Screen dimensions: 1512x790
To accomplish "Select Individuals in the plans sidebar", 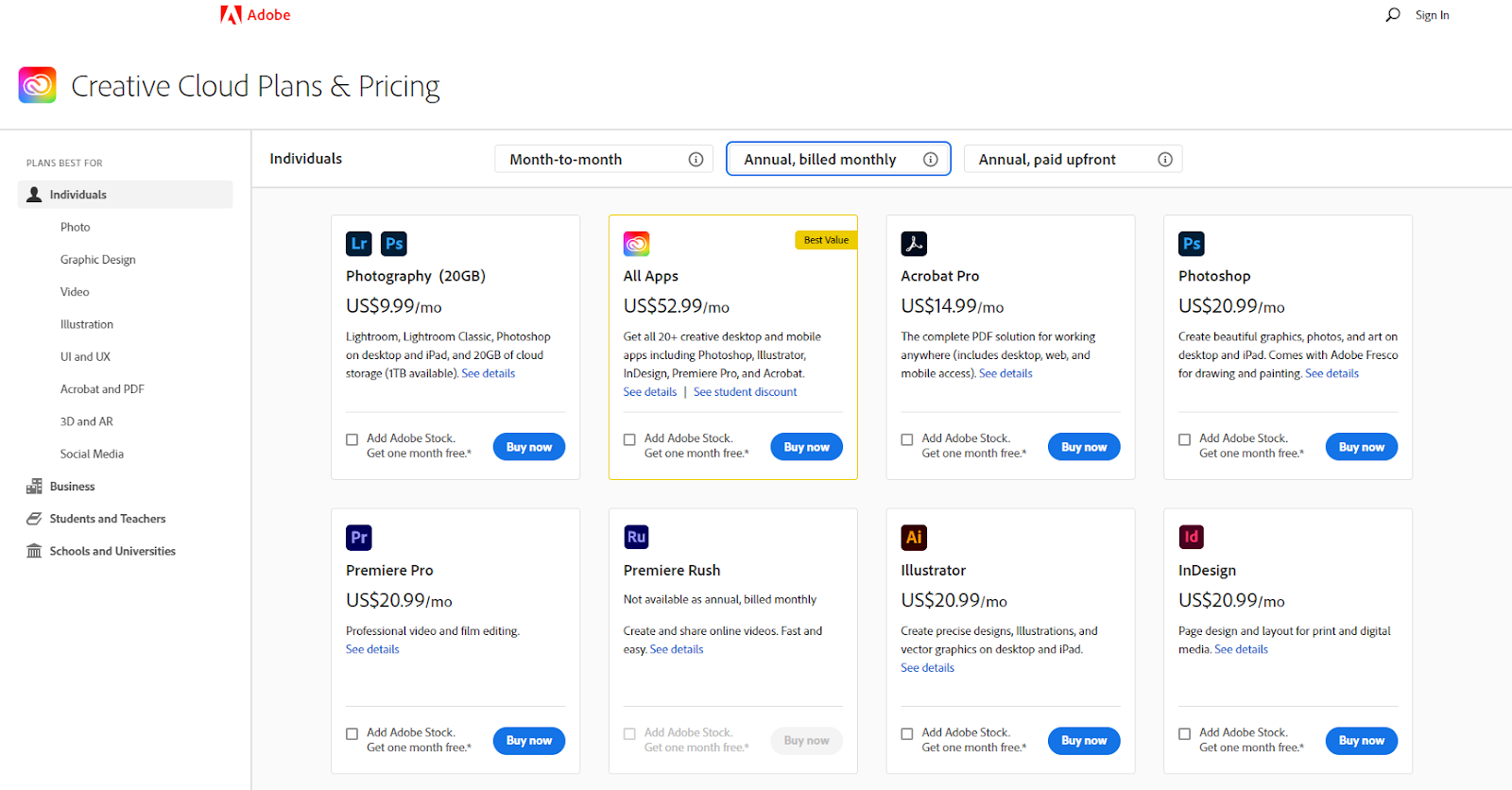I will pyautogui.click(x=126, y=195).
